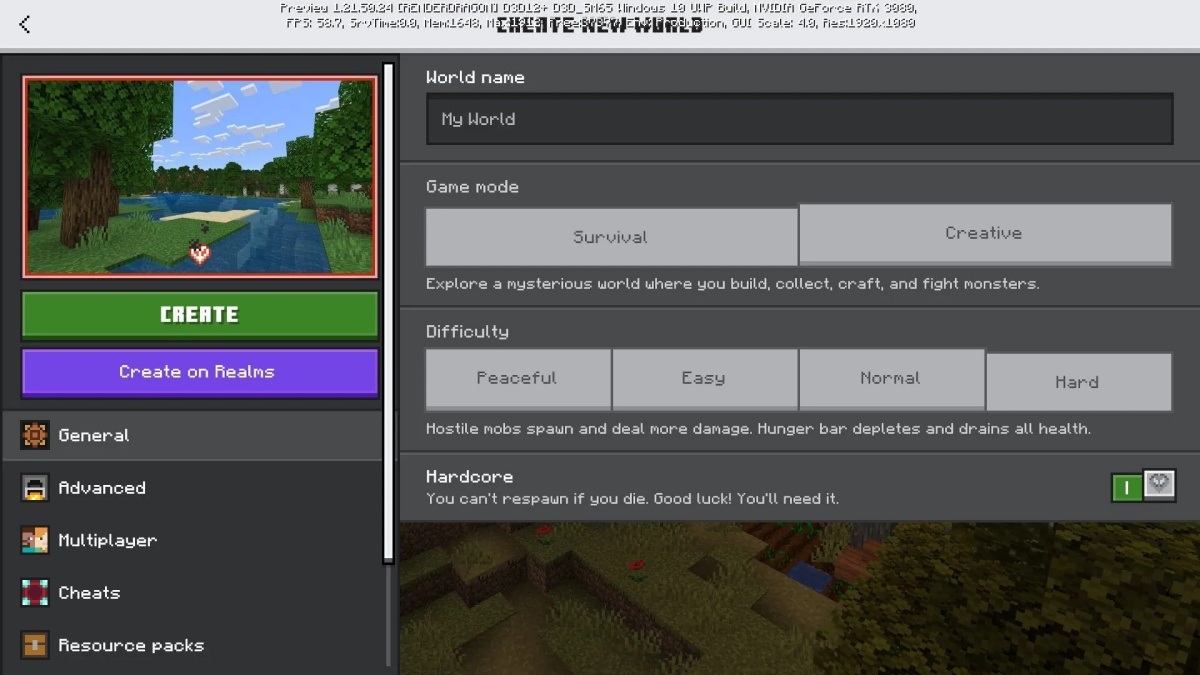Select Survival game mode

click(610, 236)
